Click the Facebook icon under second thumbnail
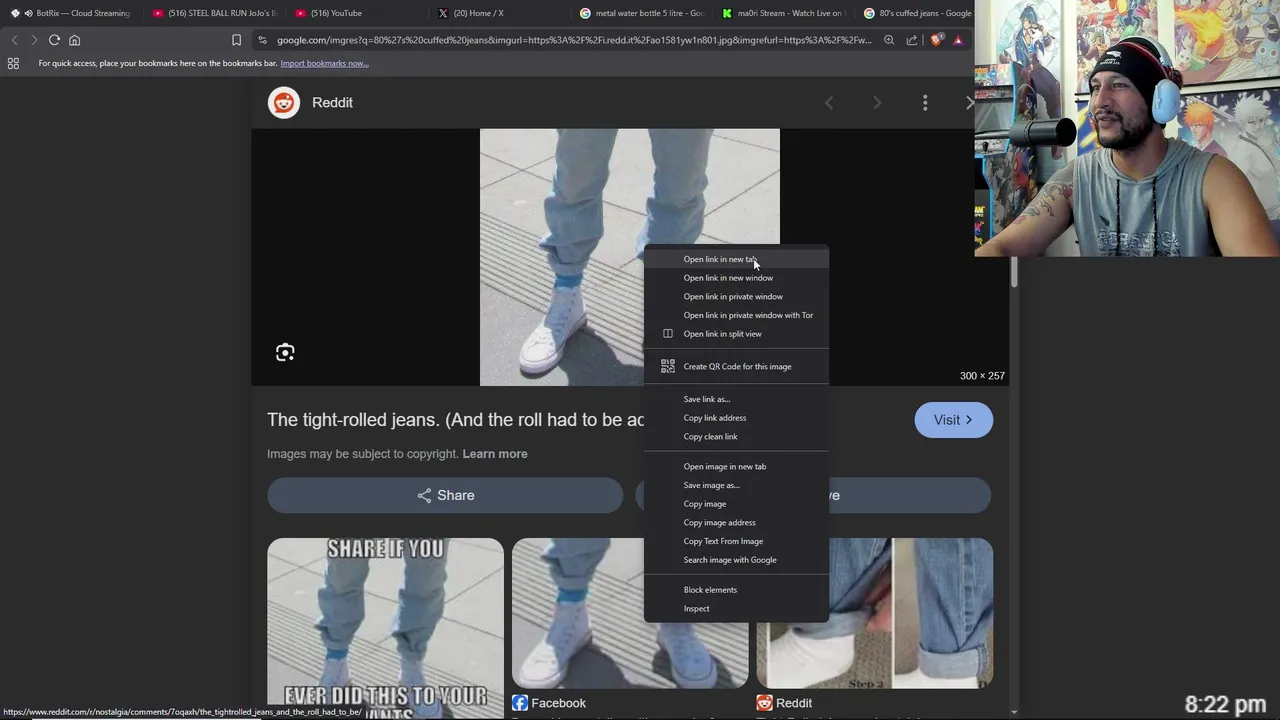Image resolution: width=1280 pixels, height=720 pixels. (520, 703)
